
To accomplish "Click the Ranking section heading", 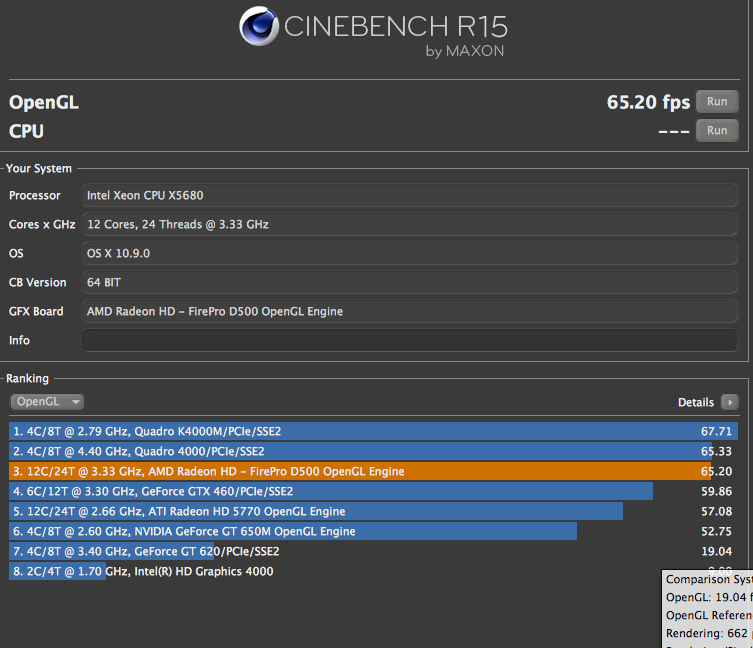I will [27, 379].
